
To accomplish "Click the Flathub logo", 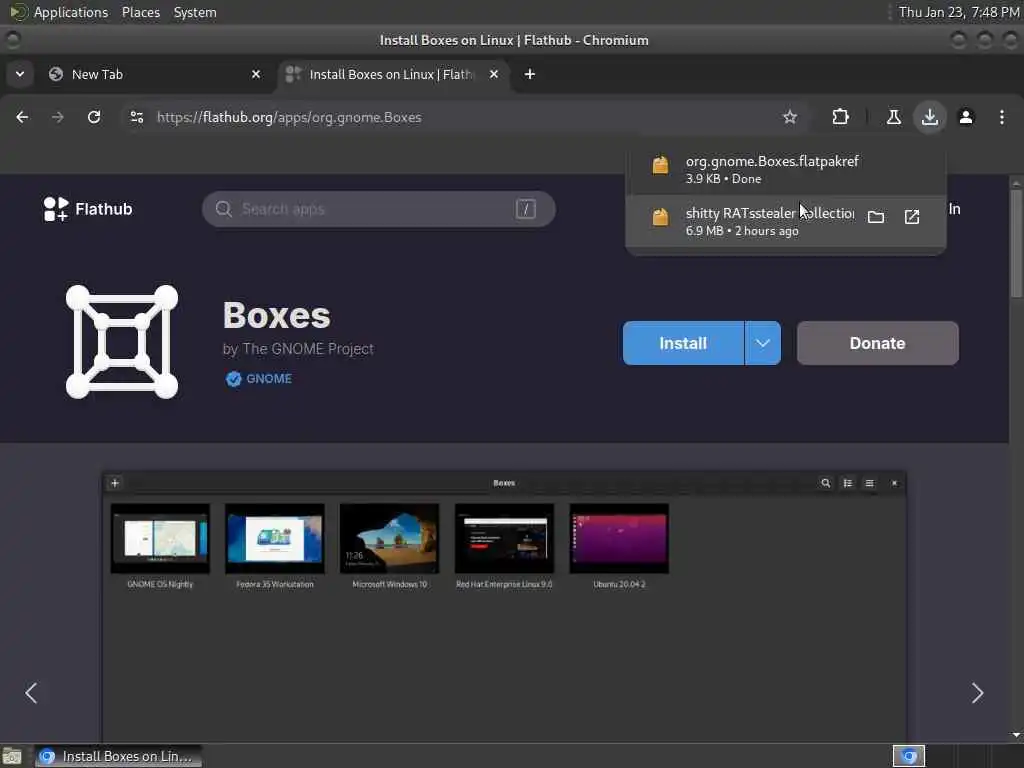I will pos(56,209).
